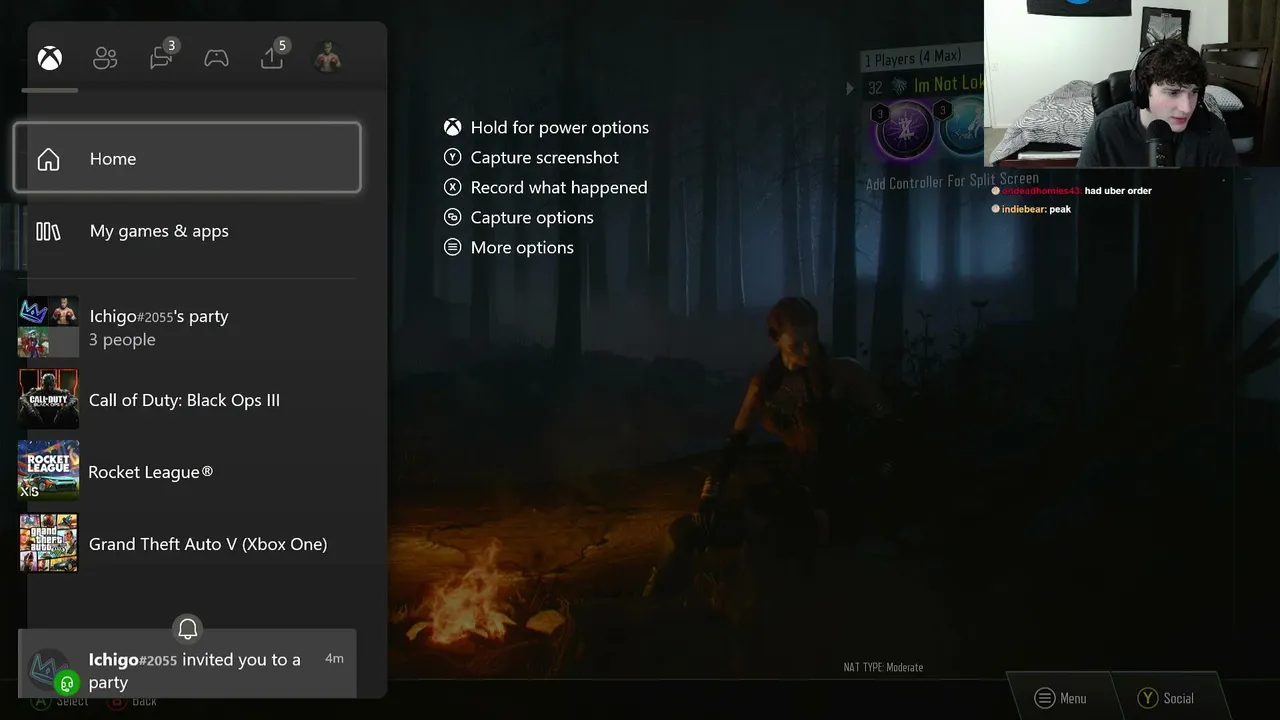Viewport: 1280px width, 720px height.
Task: Click the purple emblem on the player card
Action: click(x=904, y=129)
